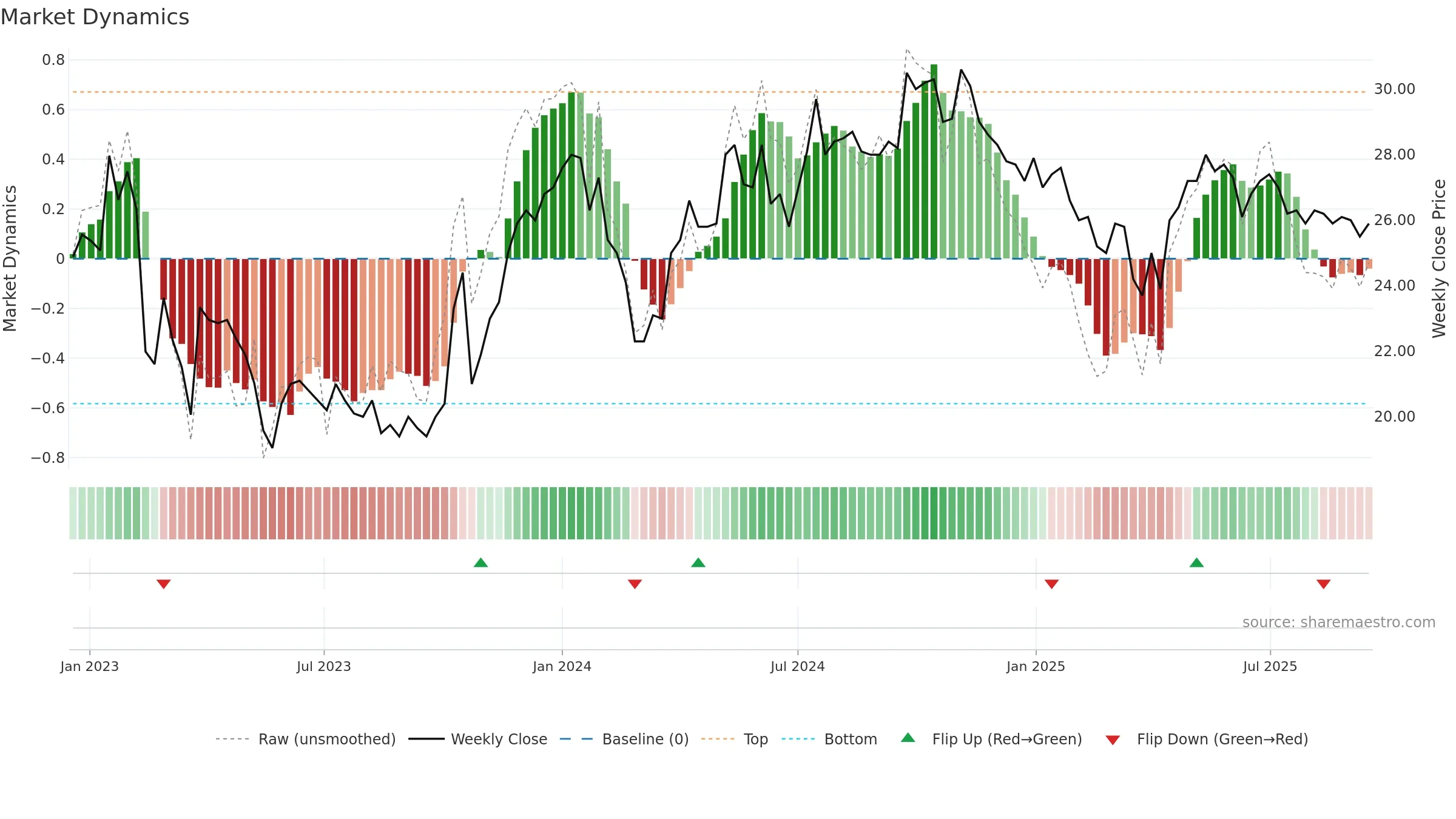Click the −0.8 left axis label
The height and width of the screenshot is (819, 1456).
click(x=48, y=458)
